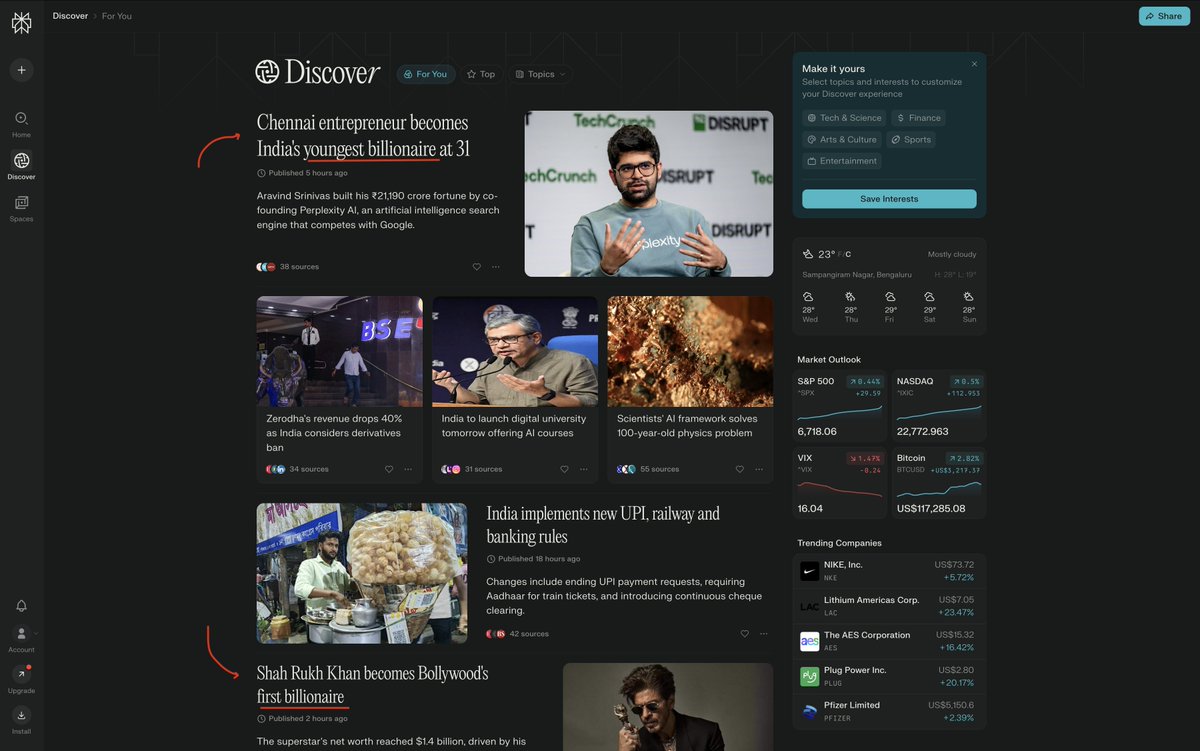Click the Discover breadcrumb link

click(x=70, y=16)
